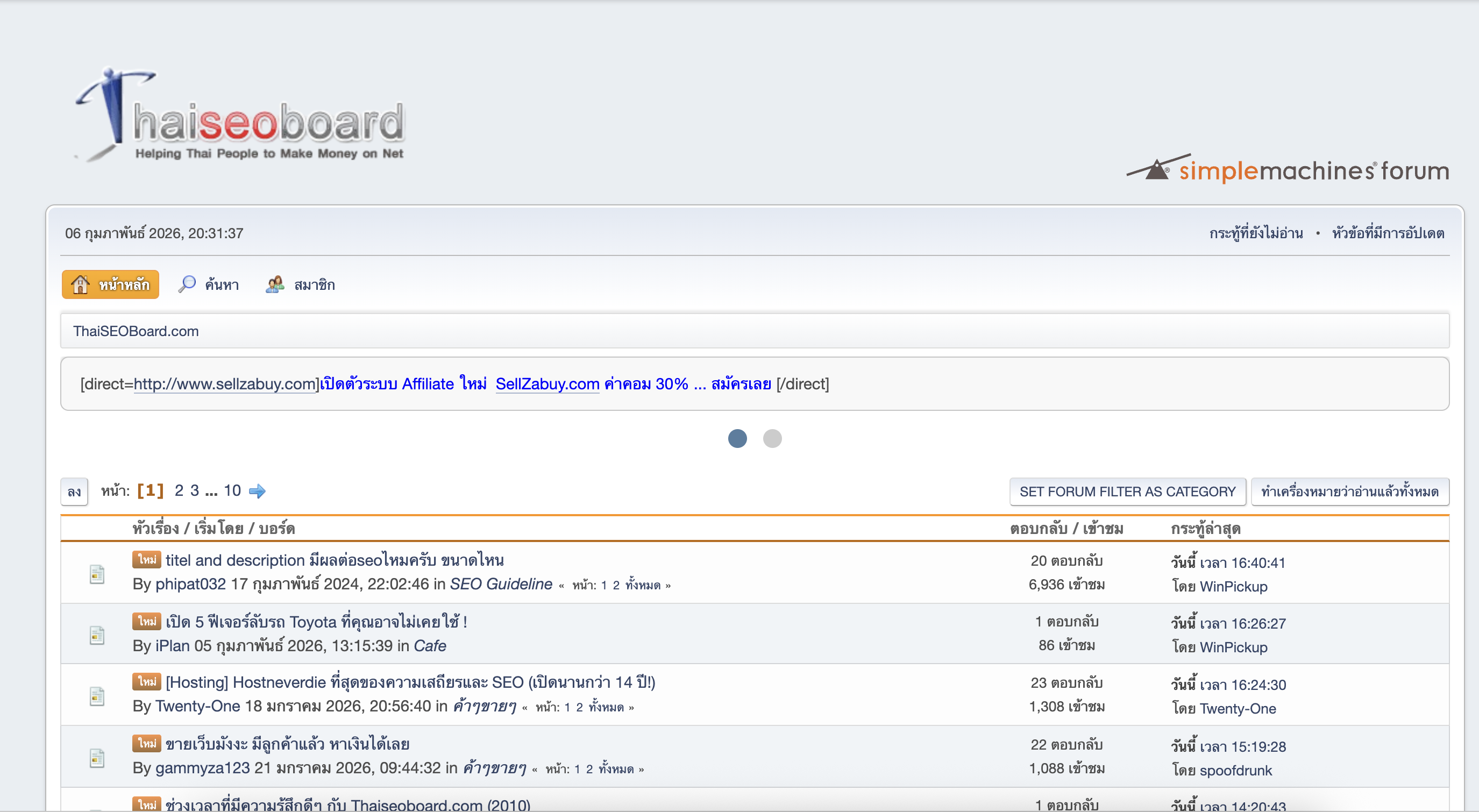The image size is (1479, 812).
Task: Click the SET FORUM FILTER AS CATEGORY button
Action: (1127, 492)
